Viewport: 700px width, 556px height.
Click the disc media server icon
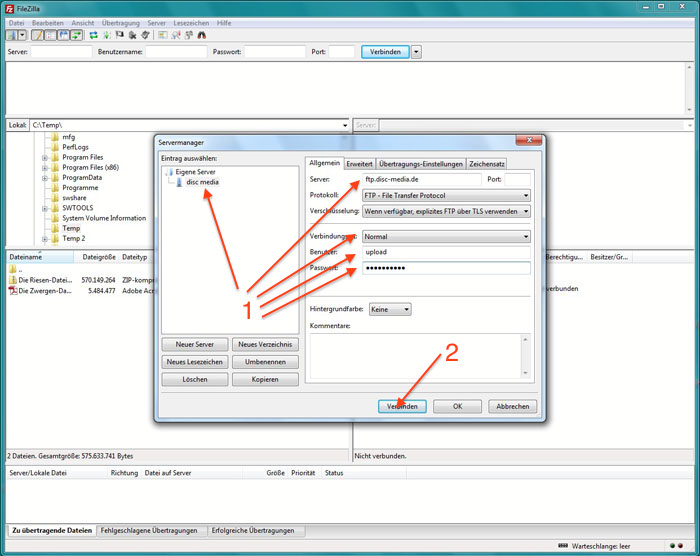[179, 182]
